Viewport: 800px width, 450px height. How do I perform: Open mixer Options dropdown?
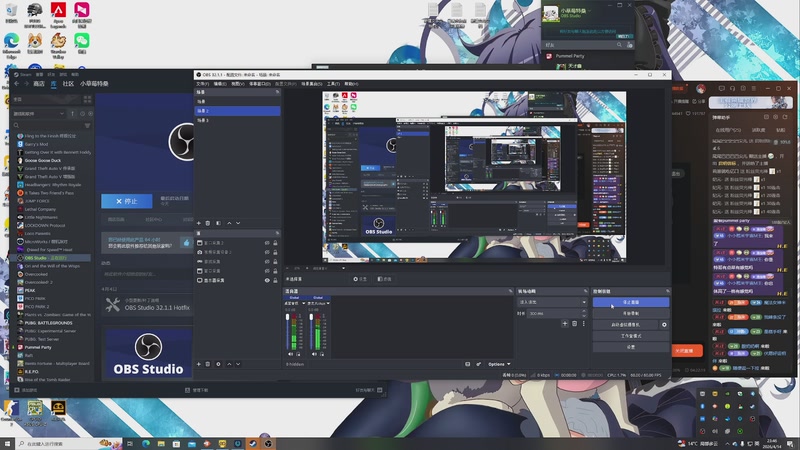(499, 364)
